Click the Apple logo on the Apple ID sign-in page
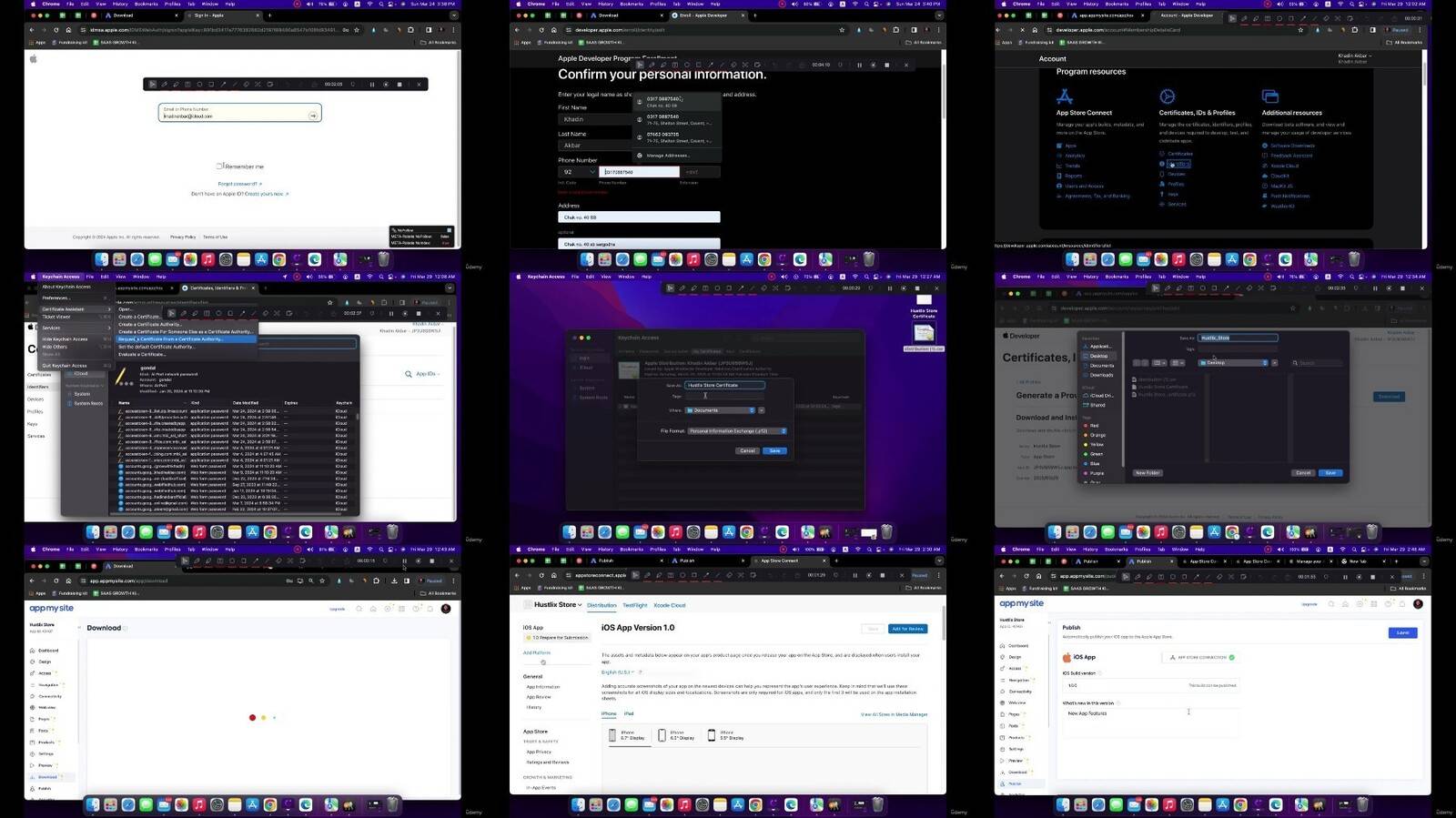 click(x=34, y=58)
